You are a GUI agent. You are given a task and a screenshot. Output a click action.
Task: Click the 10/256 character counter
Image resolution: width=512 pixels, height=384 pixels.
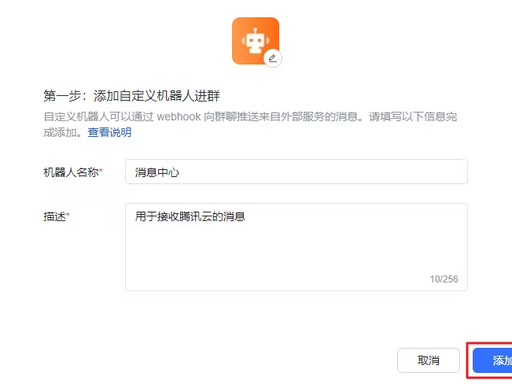coord(444,279)
